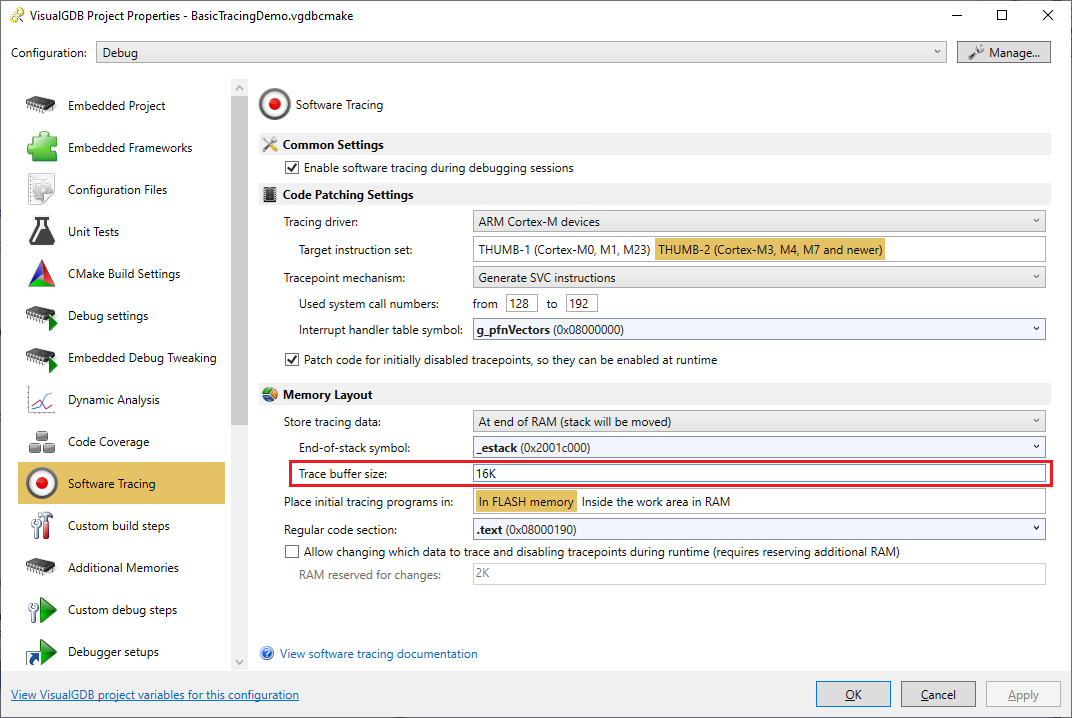
Task: Click the Dynamic Analysis graph icon
Action: [x=41, y=400]
